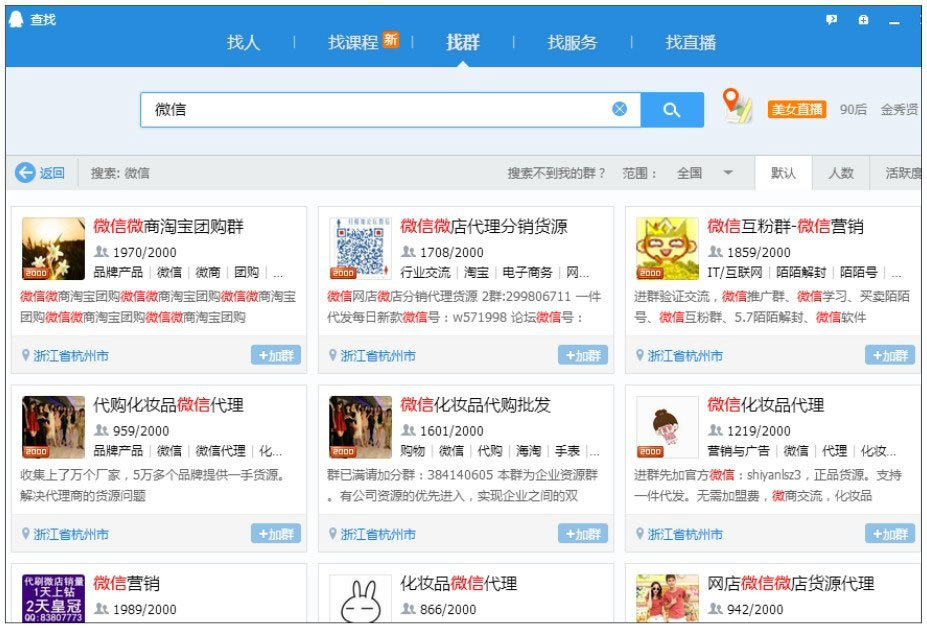Click 浙江省杭州市 location under 代购化妆品微信代理

coord(70,535)
